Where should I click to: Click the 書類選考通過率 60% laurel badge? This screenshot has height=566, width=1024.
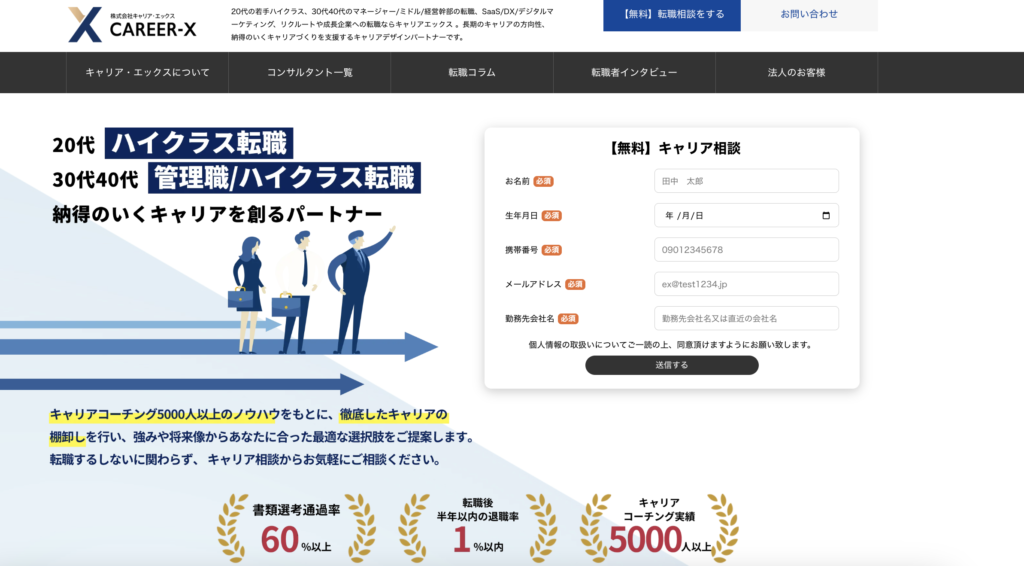click(x=297, y=527)
